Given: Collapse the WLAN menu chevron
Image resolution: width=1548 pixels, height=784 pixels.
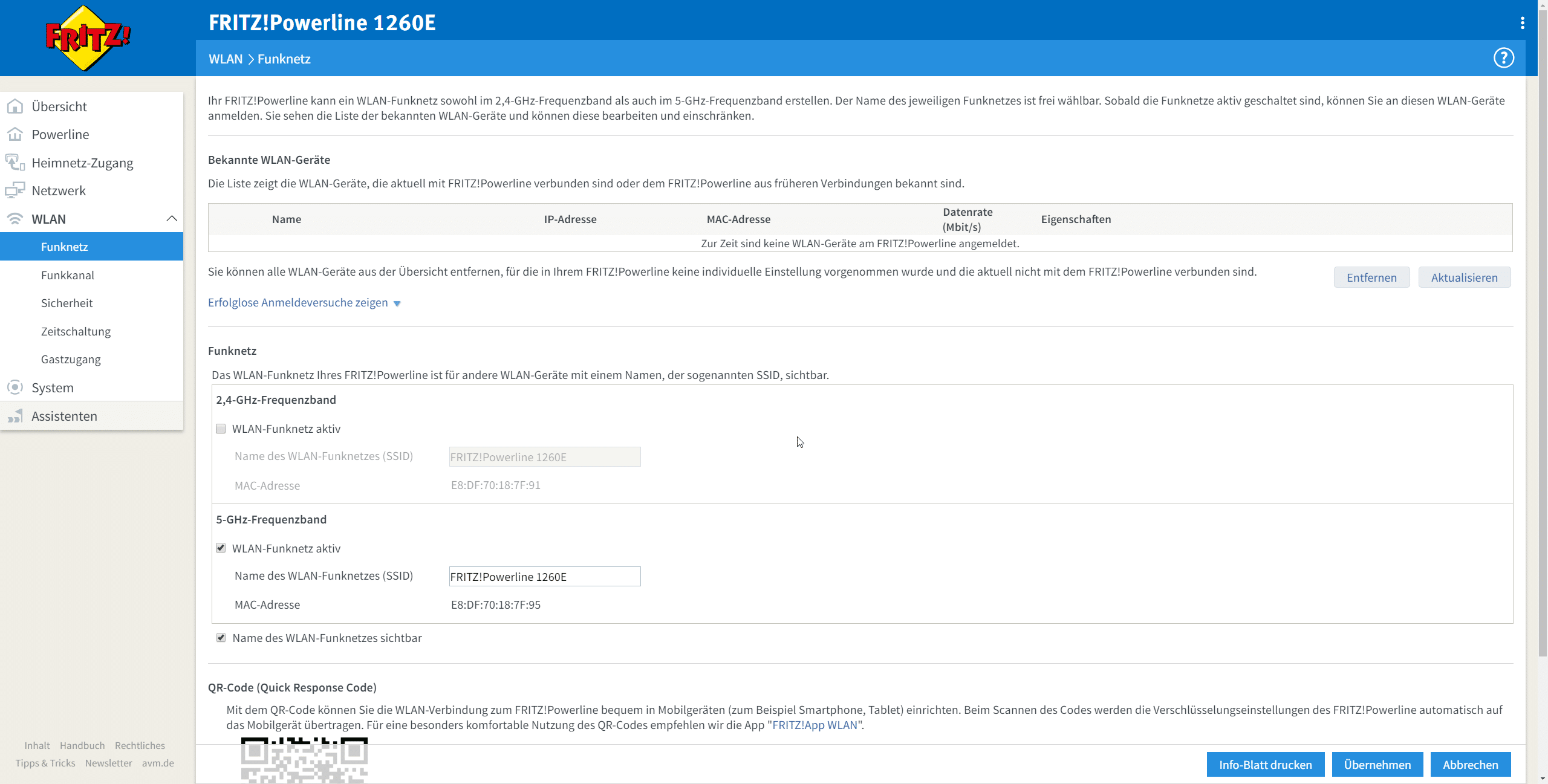Looking at the screenshot, I should click(x=172, y=219).
